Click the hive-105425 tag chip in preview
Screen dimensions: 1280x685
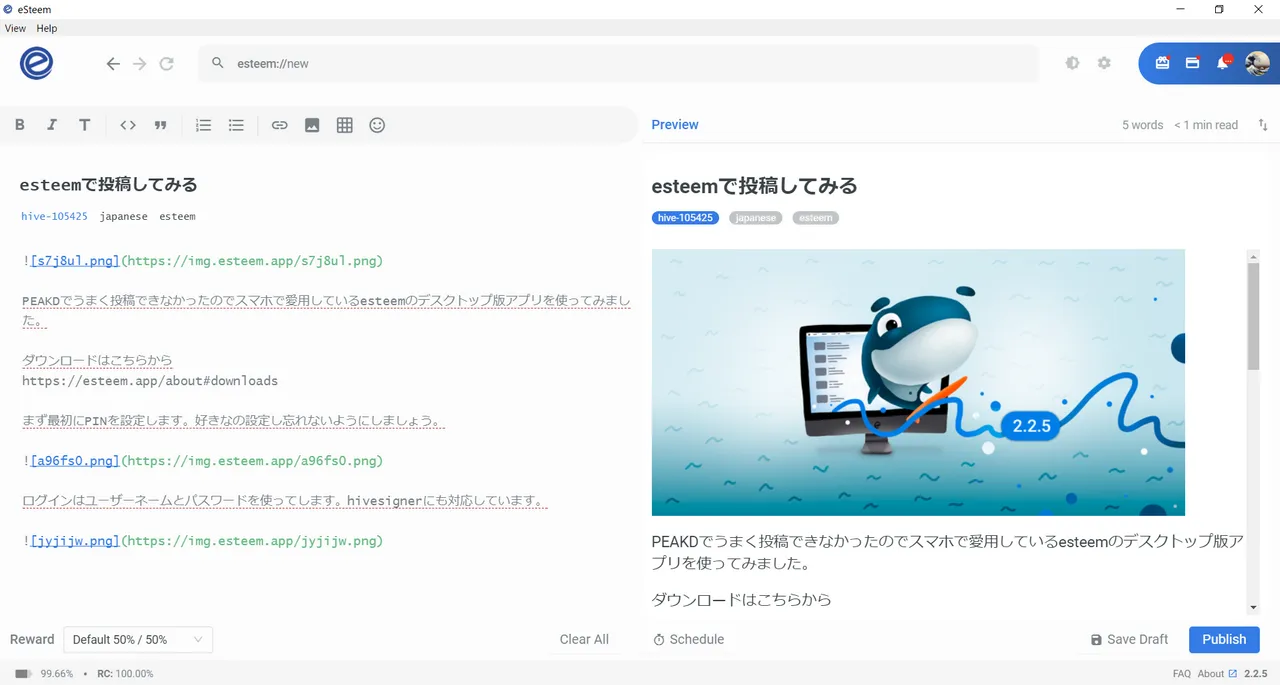pos(685,217)
